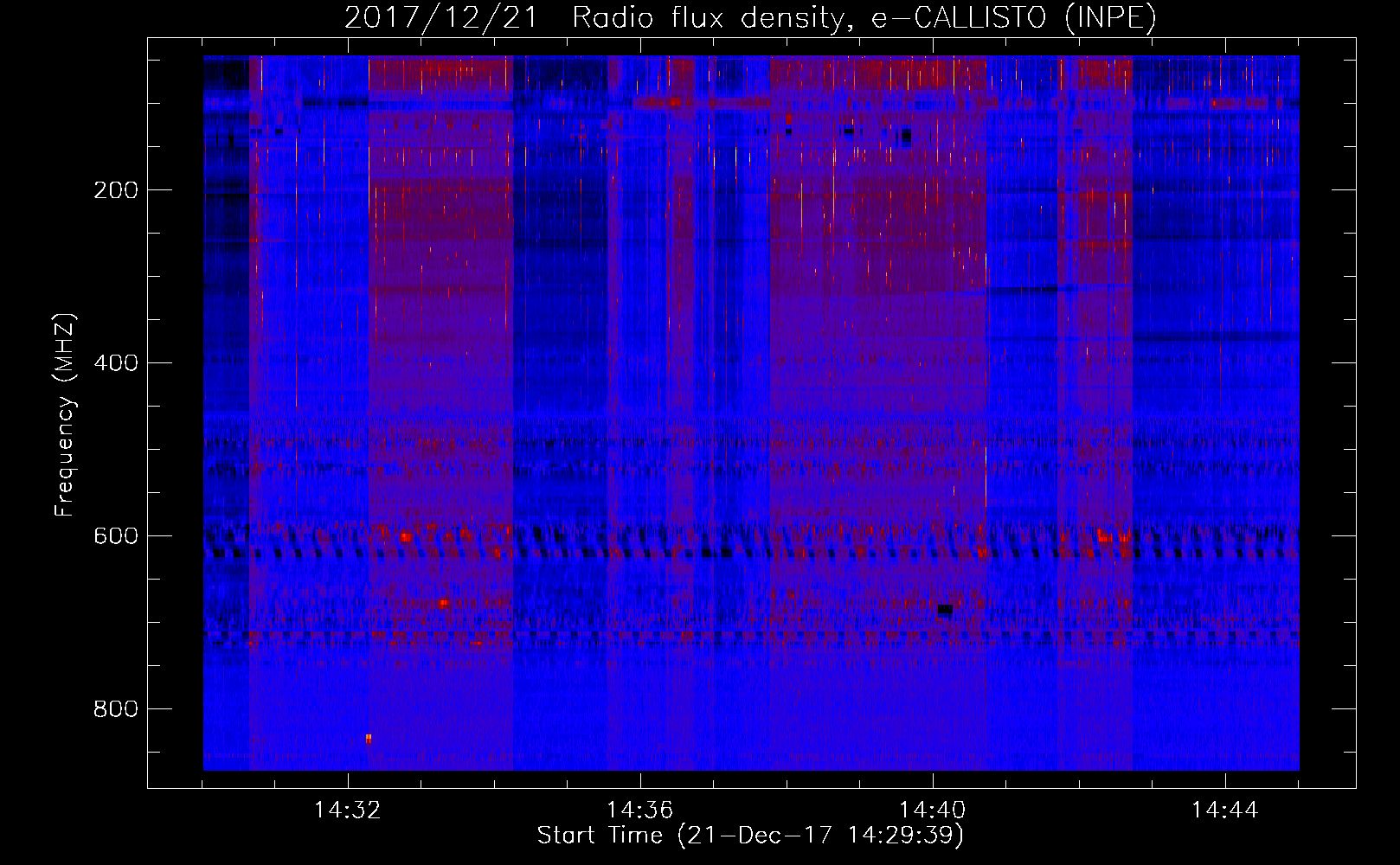The height and width of the screenshot is (865, 1400).
Task: Click the 200 frequency tick label
Action: [116, 190]
